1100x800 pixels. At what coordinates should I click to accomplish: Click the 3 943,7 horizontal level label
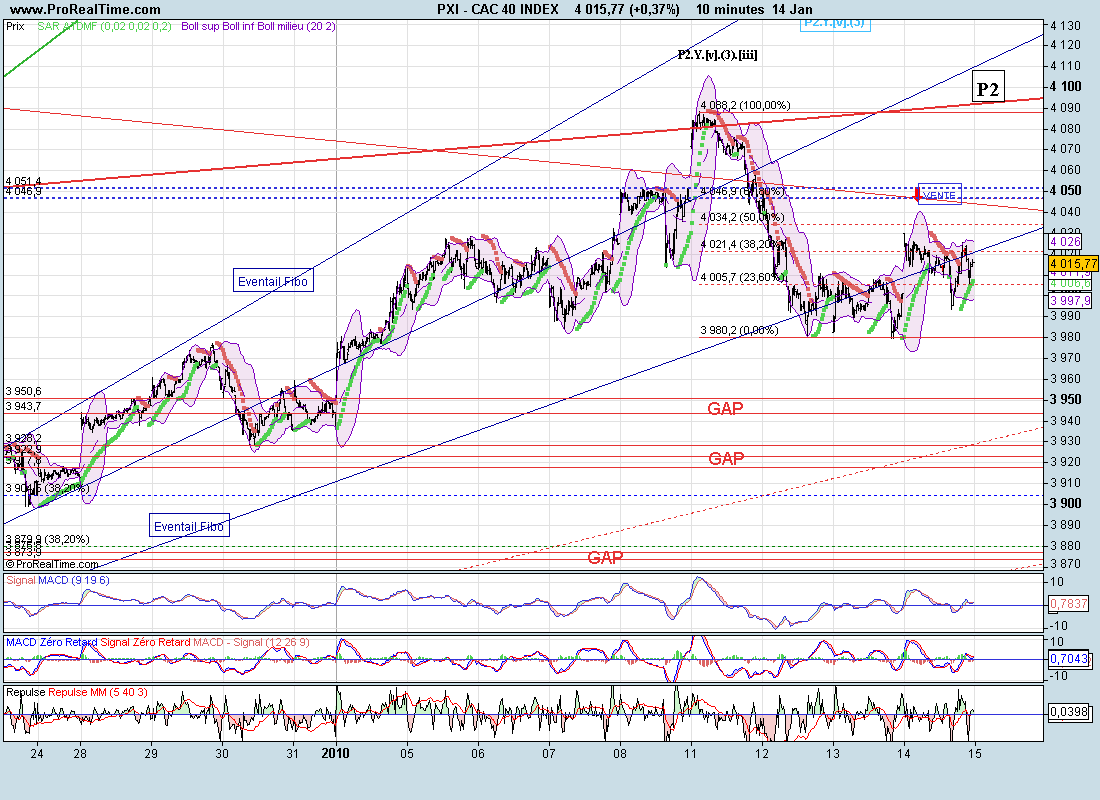(23, 407)
